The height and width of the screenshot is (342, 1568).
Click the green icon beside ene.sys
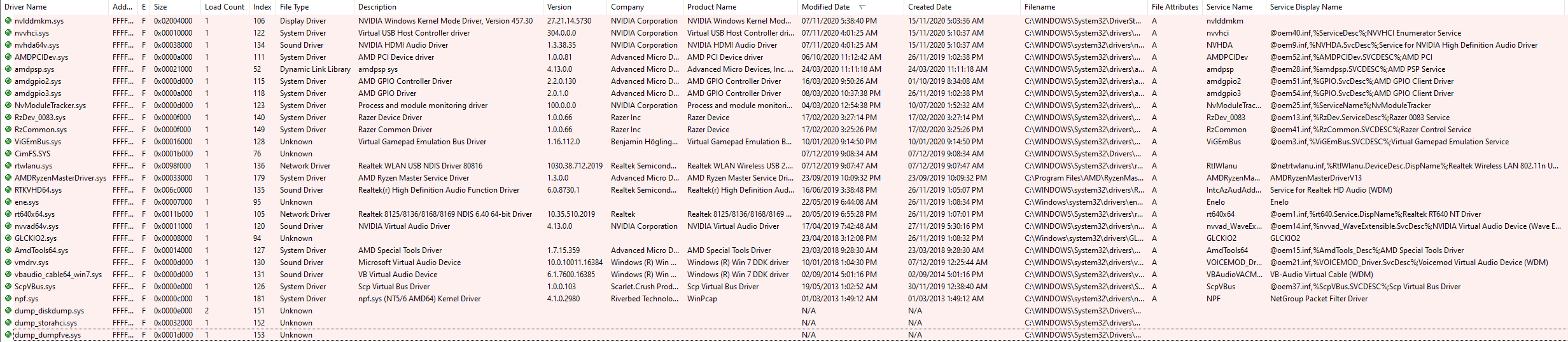pos(8,202)
